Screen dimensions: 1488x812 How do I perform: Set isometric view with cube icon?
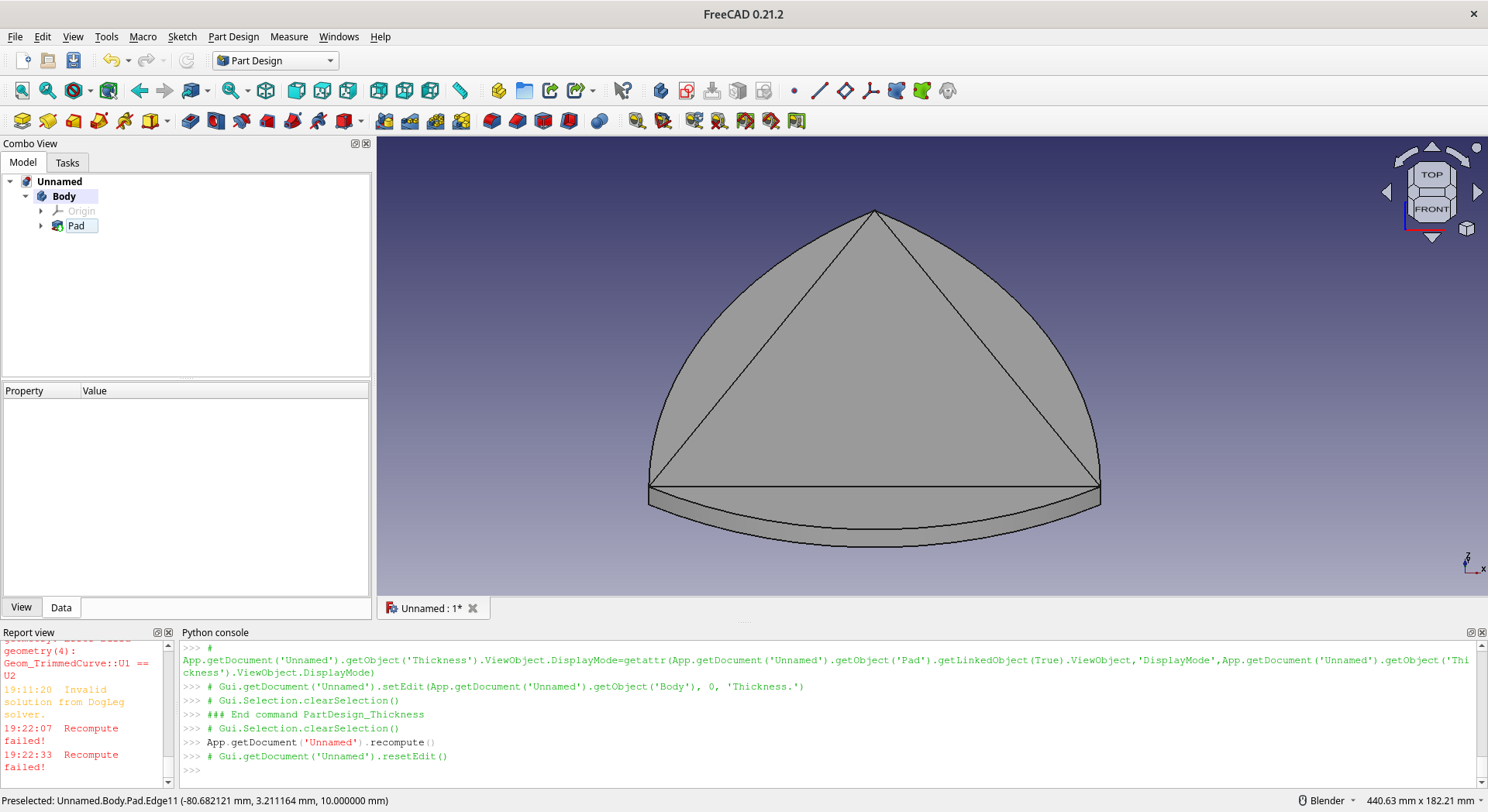[266, 91]
